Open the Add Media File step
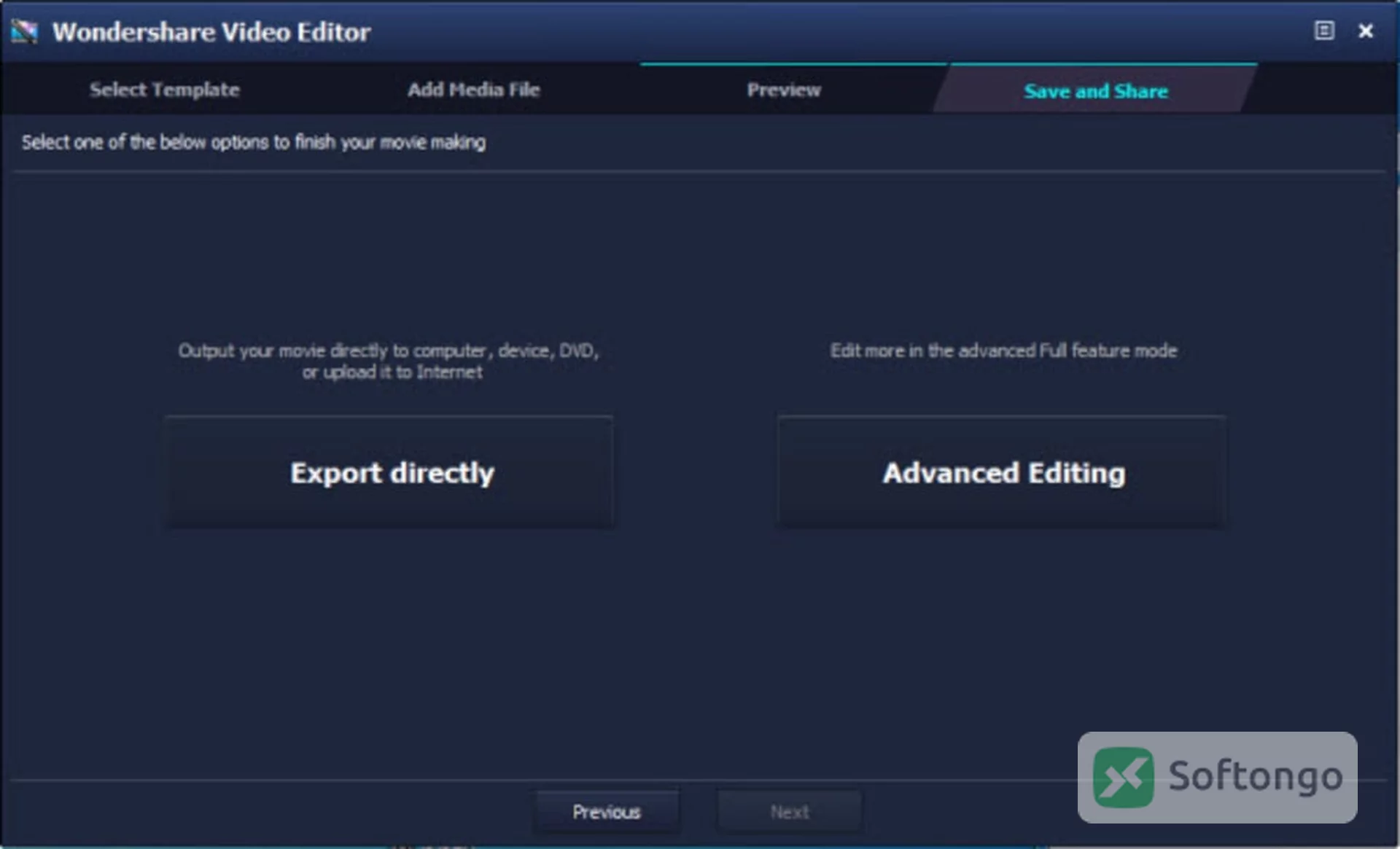The image size is (1400, 849). (474, 90)
